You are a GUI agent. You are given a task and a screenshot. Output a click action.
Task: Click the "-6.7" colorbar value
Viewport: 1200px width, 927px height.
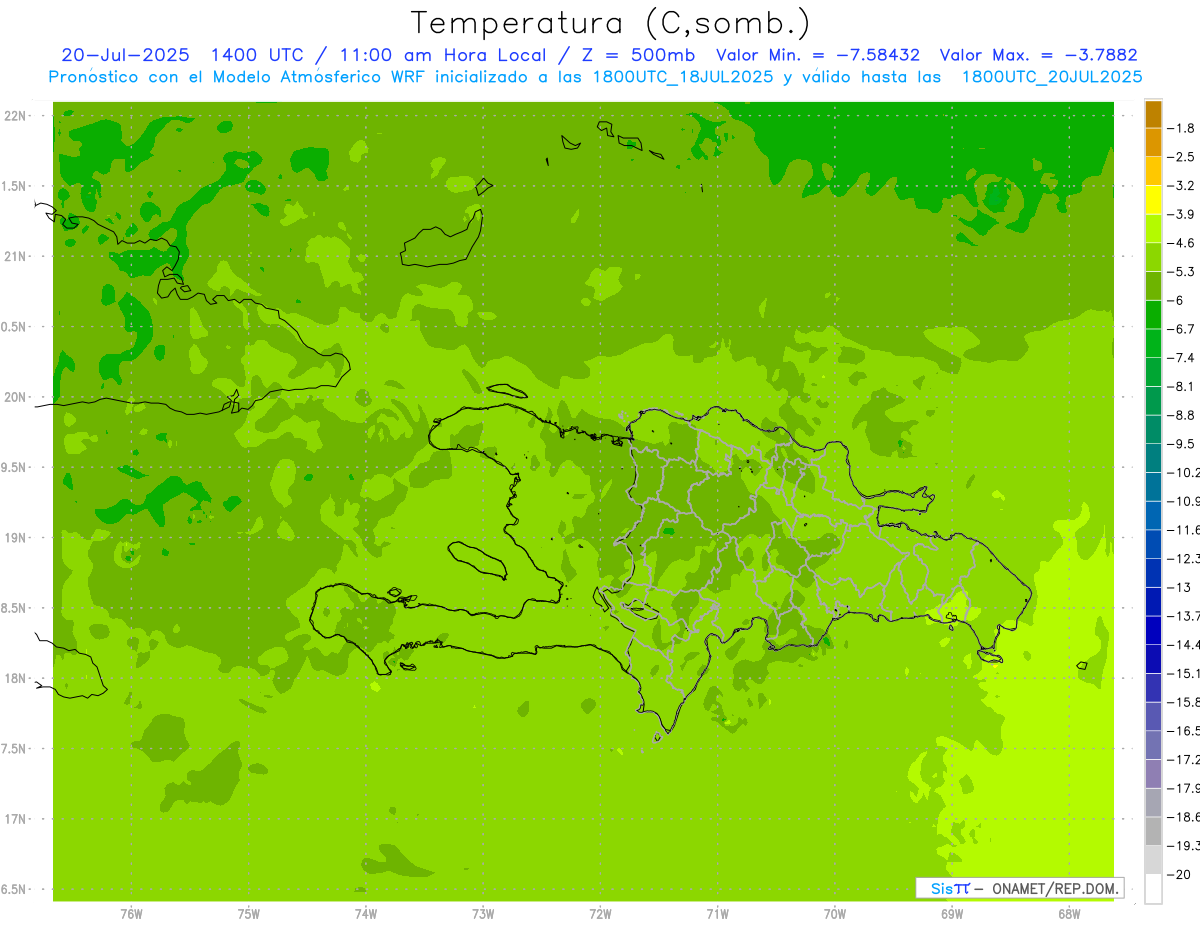[1181, 329]
